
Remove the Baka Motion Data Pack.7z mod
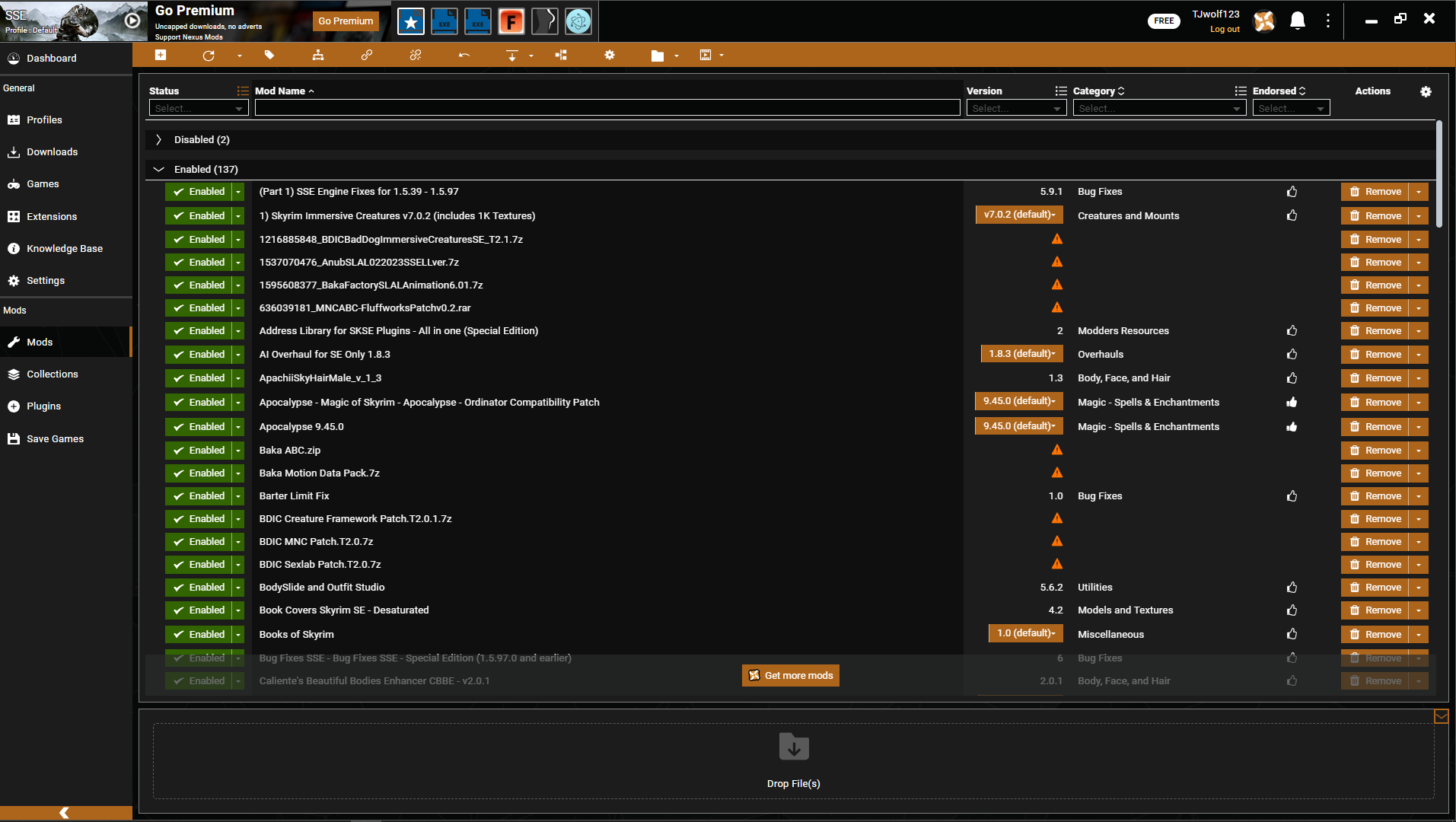(1375, 473)
